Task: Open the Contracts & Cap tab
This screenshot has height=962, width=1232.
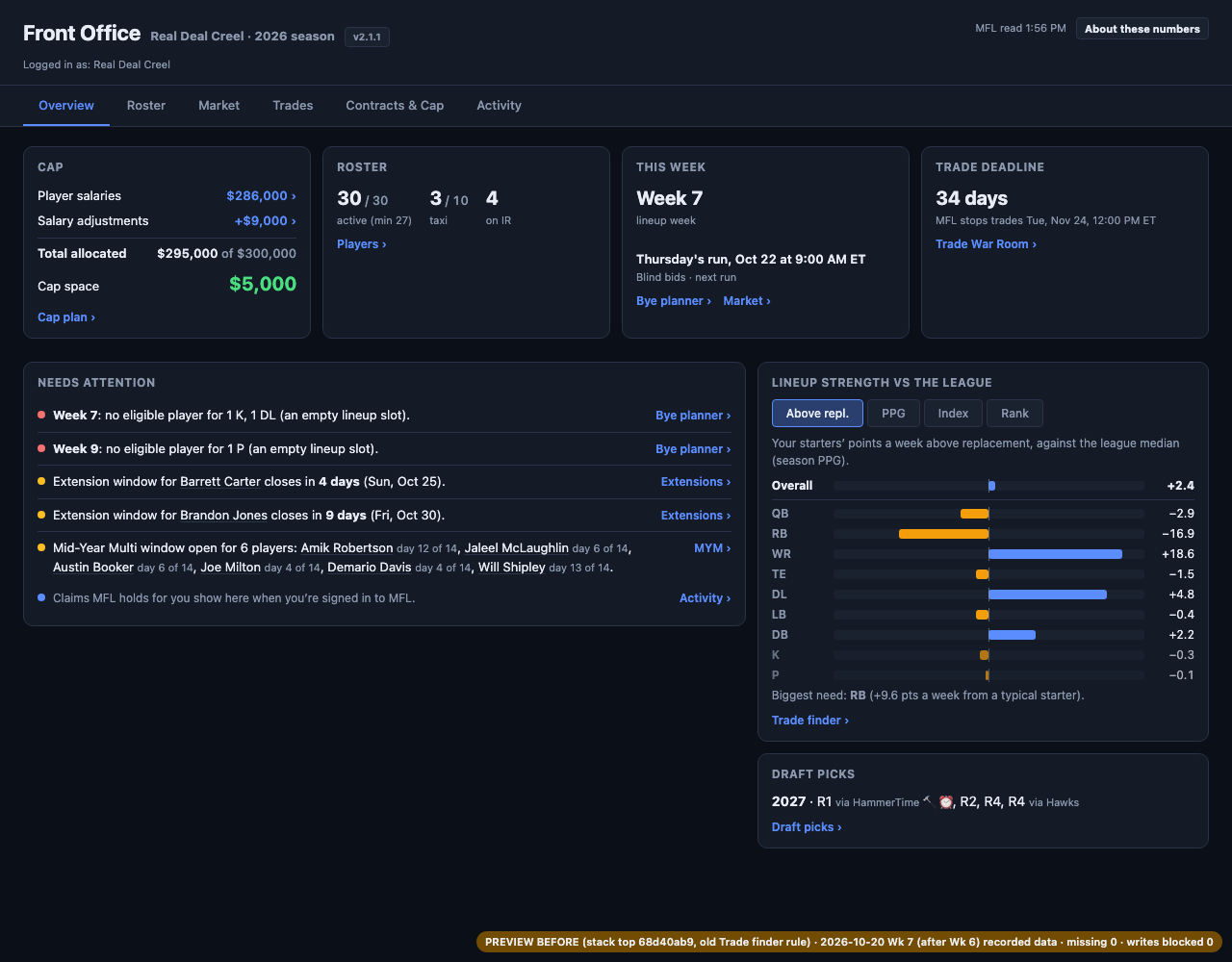Action: point(395,105)
